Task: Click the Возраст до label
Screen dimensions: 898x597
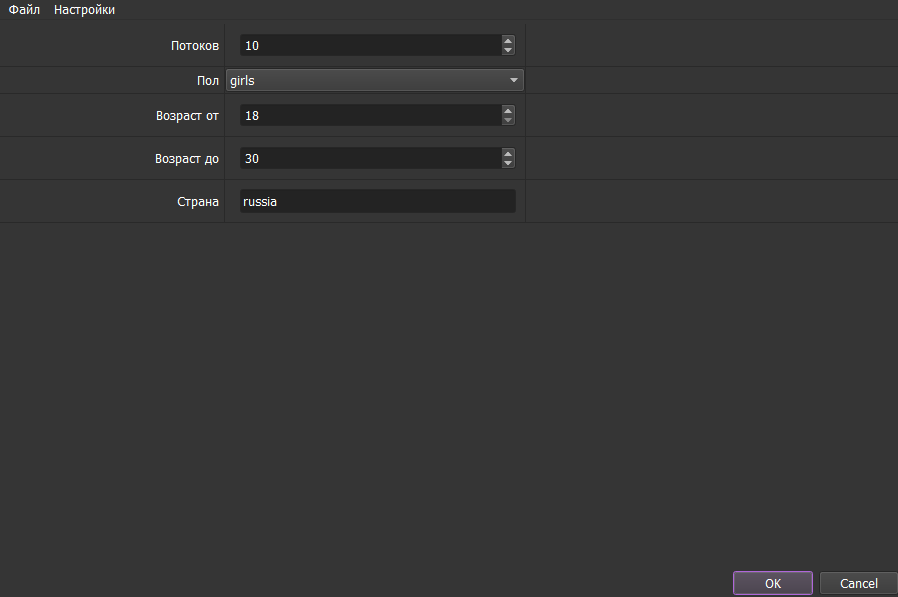Action: click(187, 158)
